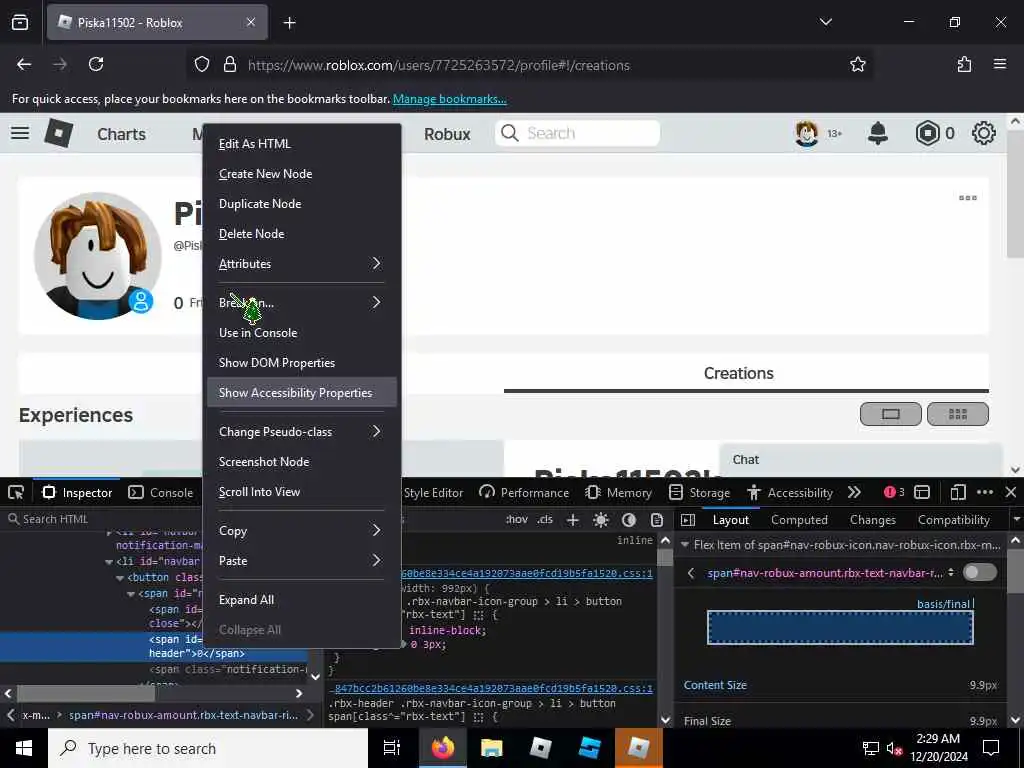Viewport: 1024px width, 768px height.
Task: Switch to the Console tab
Action: point(161,492)
